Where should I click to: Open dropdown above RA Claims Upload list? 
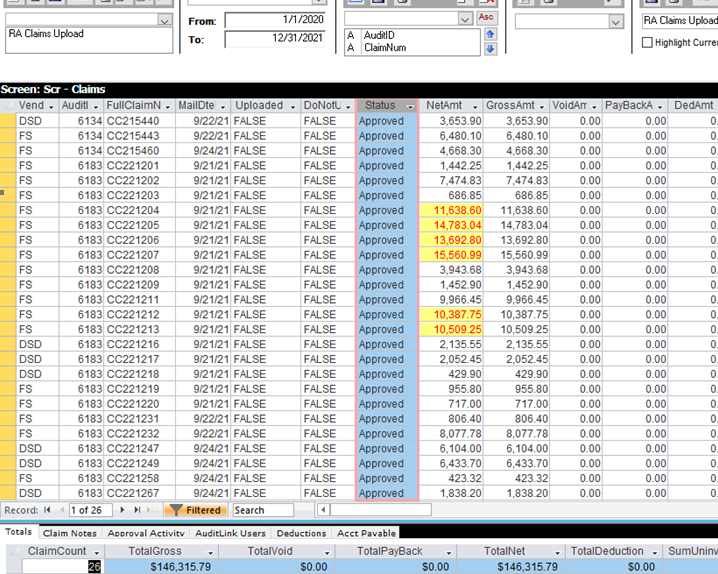(x=165, y=19)
